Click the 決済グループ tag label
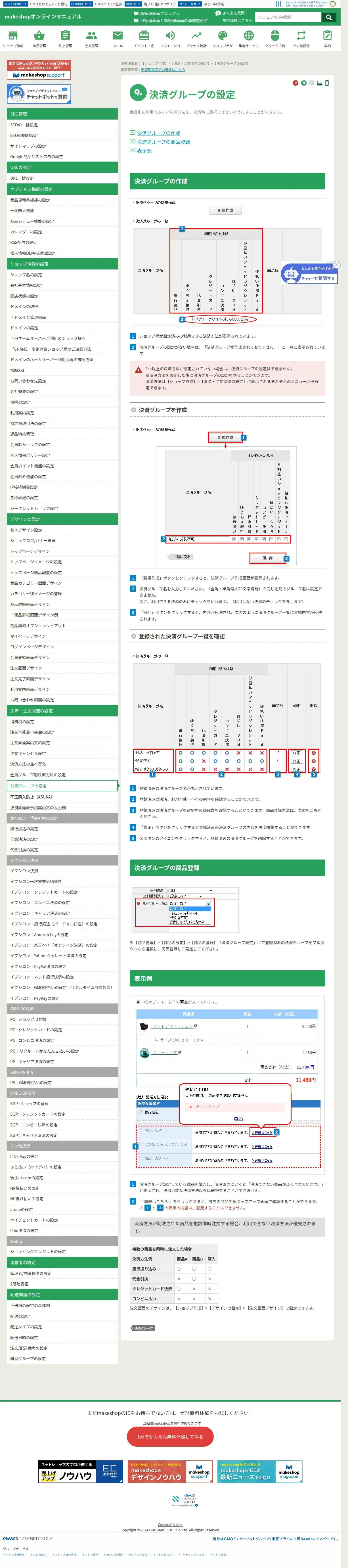The width and height of the screenshot is (348, 1568). [x=143, y=1328]
